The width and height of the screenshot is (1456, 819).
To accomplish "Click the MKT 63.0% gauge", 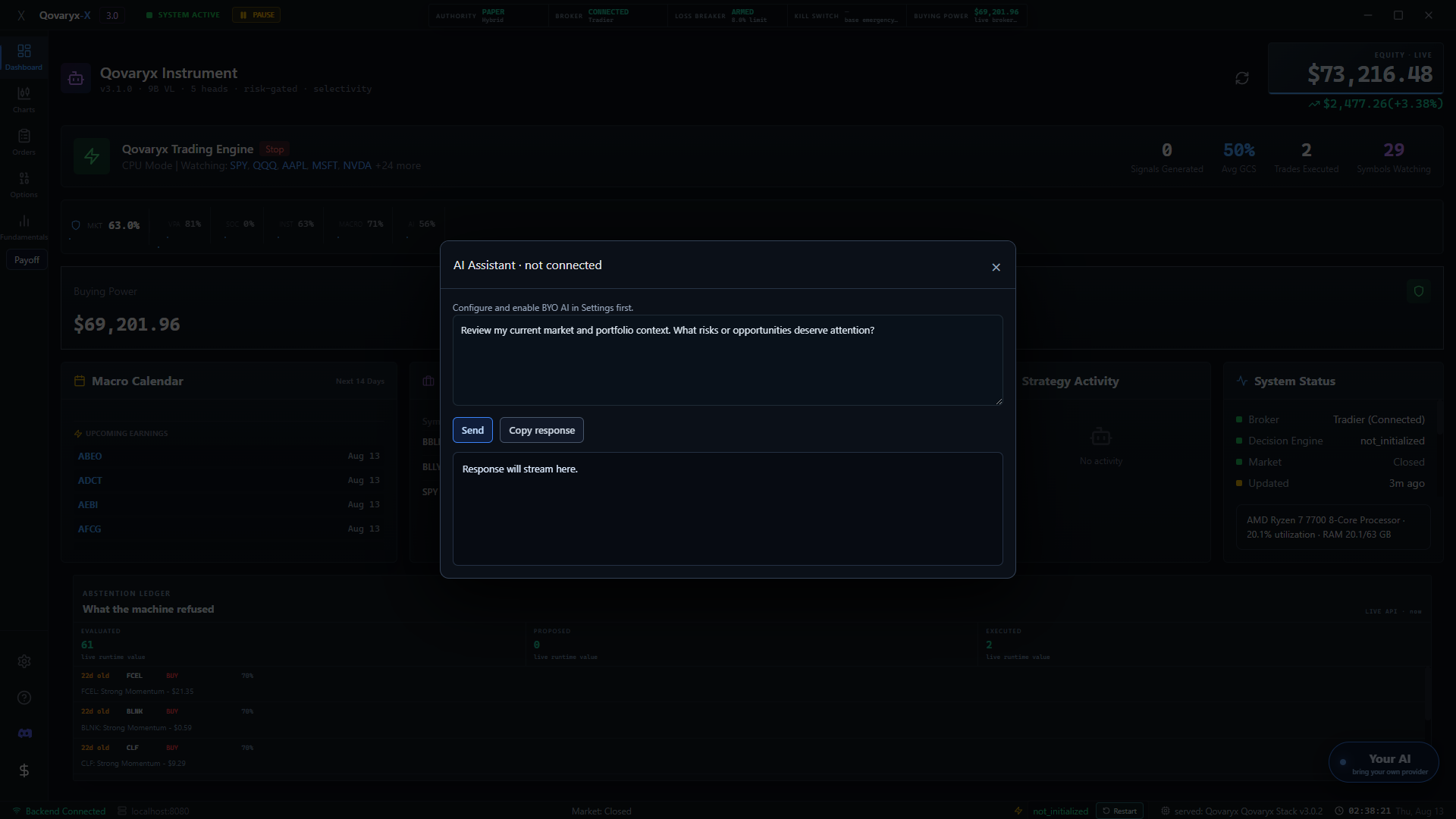I will click(105, 225).
